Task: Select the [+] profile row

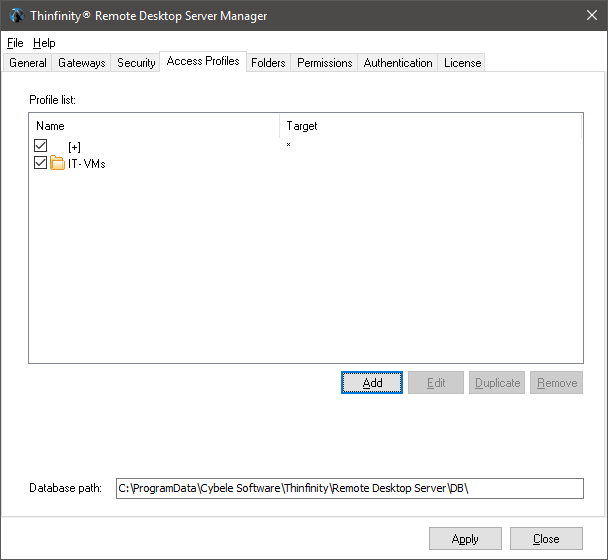Action: 306,146
